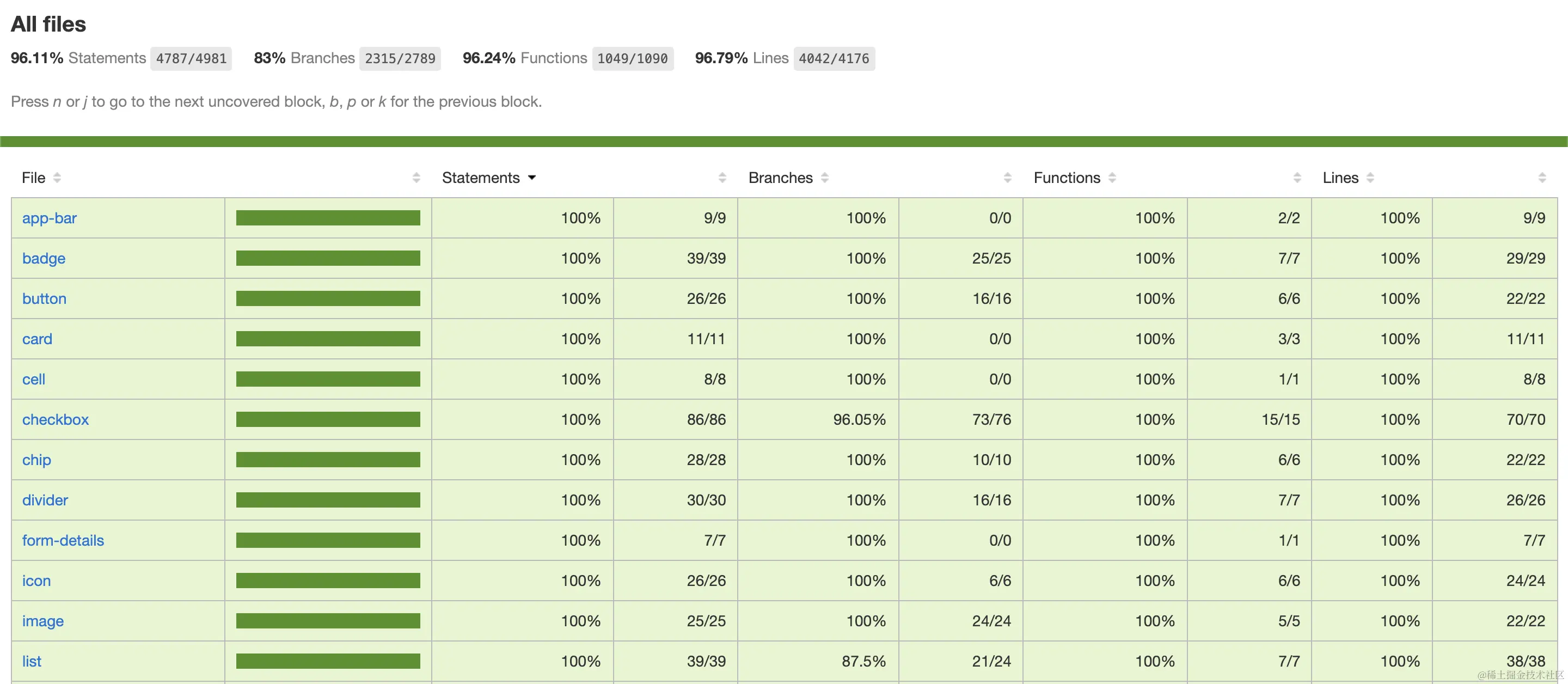Click sort arrows at right of File column
This screenshot has height=684, width=1568.
(x=416, y=178)
